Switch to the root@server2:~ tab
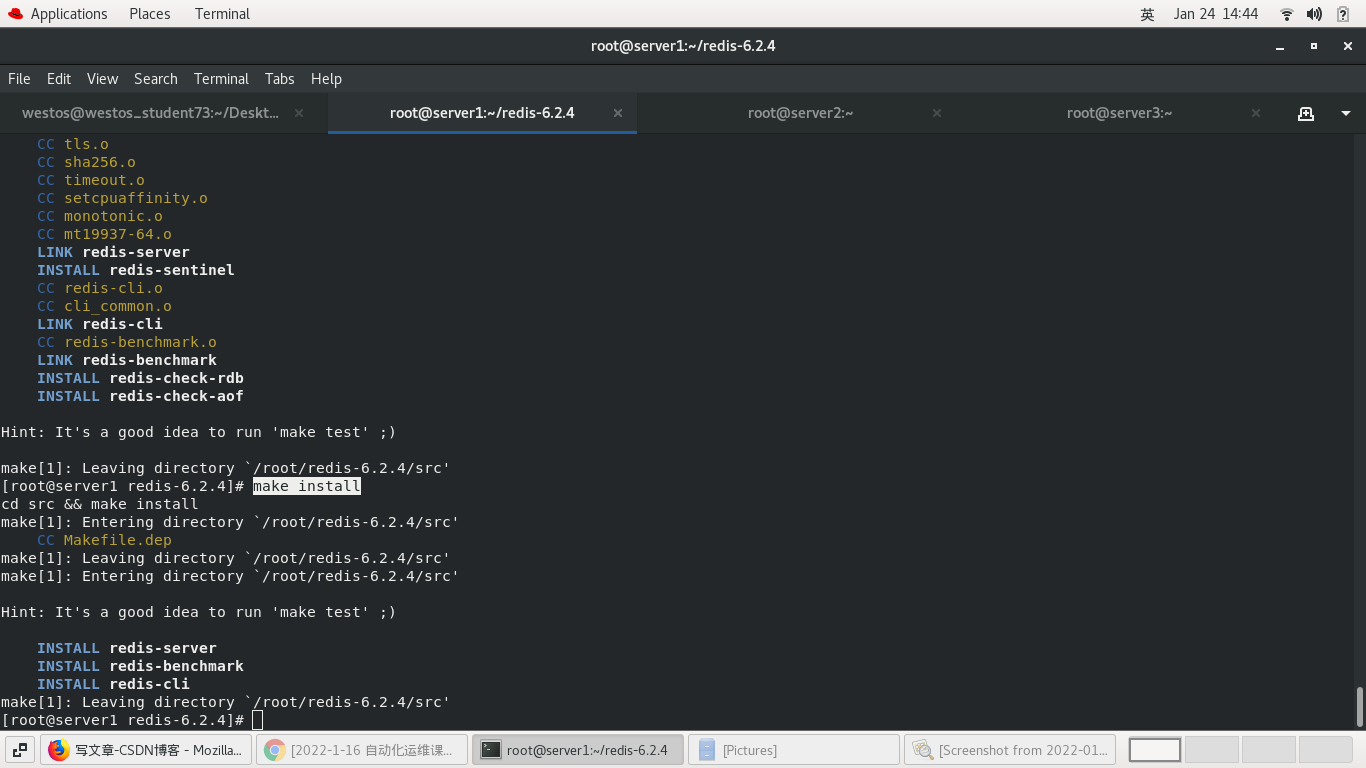The height and width of the screenshot is (768, 1366). [x=800, y=113]
